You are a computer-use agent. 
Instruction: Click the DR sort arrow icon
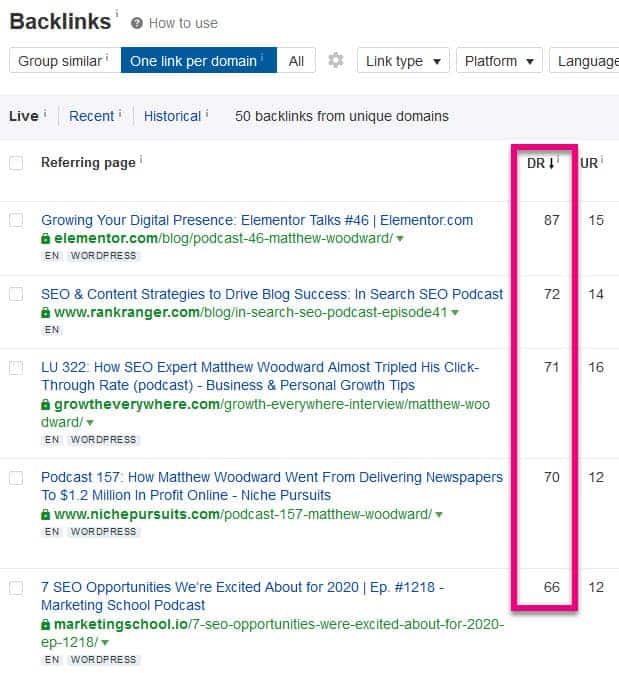pyautogui.click(x=552, y=163)
